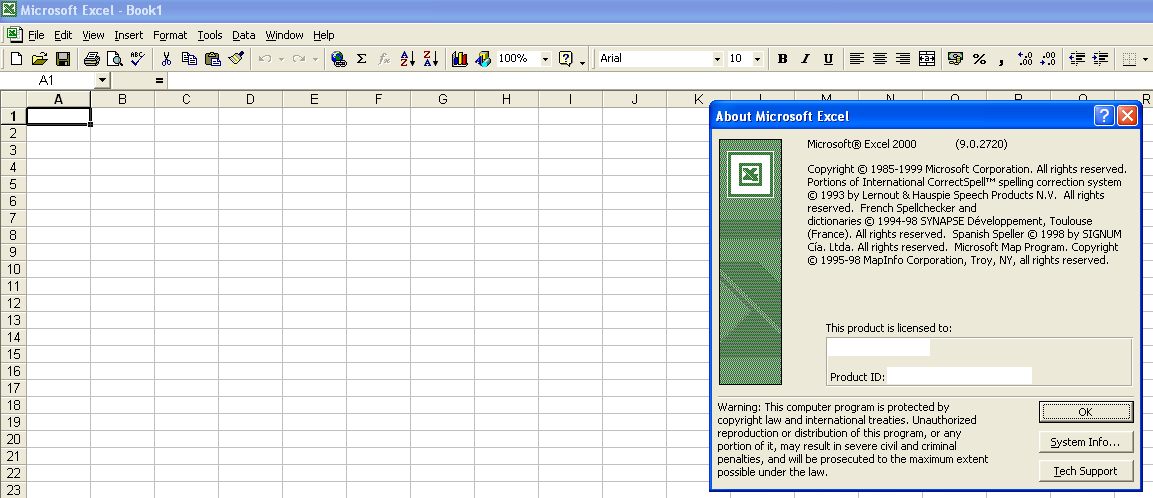This screenshot has height=498, width=1153.
Task: Select column H header
Action: click(x=506, y=99)
